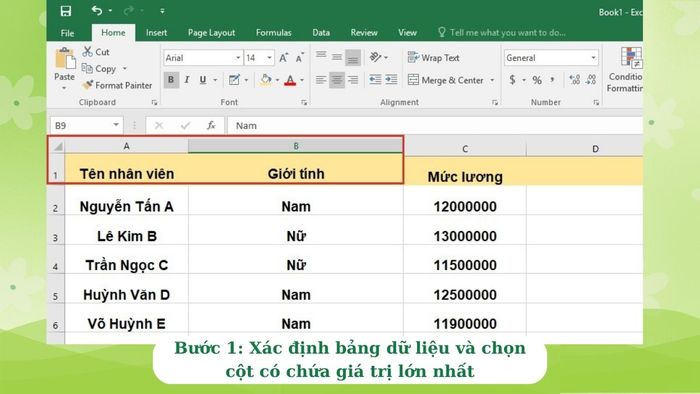Expand the Paste options arrow
The image size is (700, 394).
64,88
